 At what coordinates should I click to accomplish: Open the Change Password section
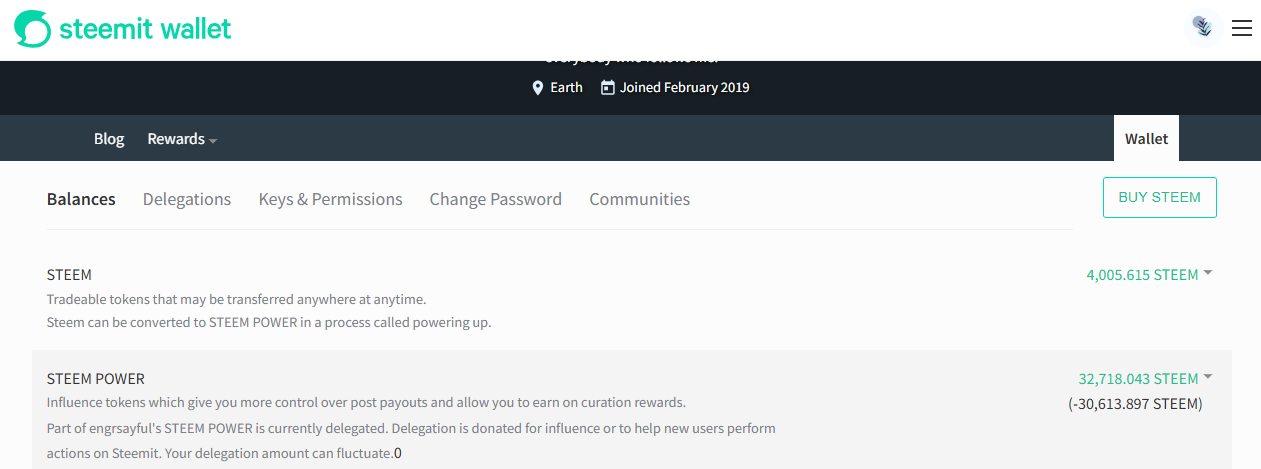point(496,199)
